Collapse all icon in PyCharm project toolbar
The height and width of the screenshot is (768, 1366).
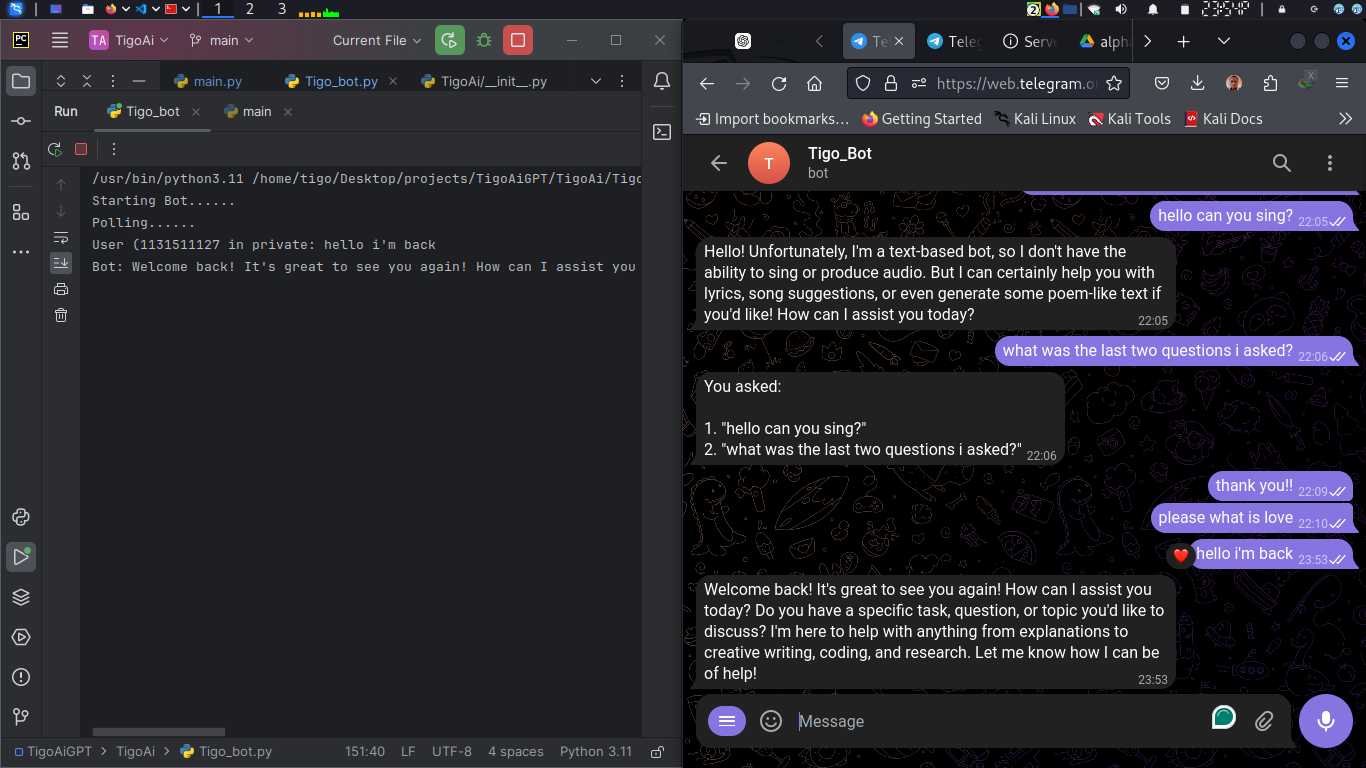pos(87,81)
